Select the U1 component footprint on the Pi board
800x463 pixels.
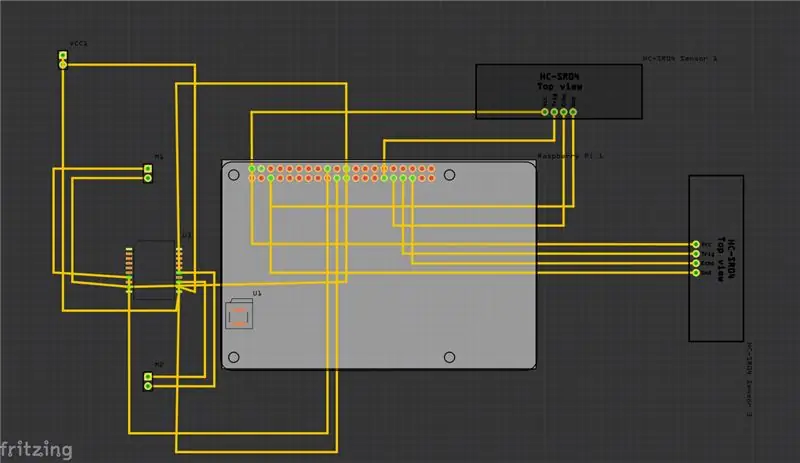click(239, 314)
